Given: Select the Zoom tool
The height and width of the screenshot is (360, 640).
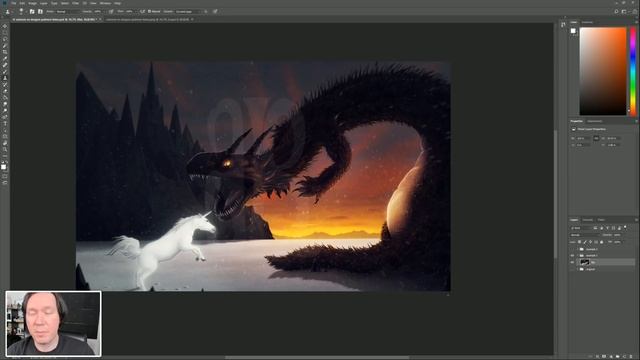Looking at the screenshot, I should [5, 150].
